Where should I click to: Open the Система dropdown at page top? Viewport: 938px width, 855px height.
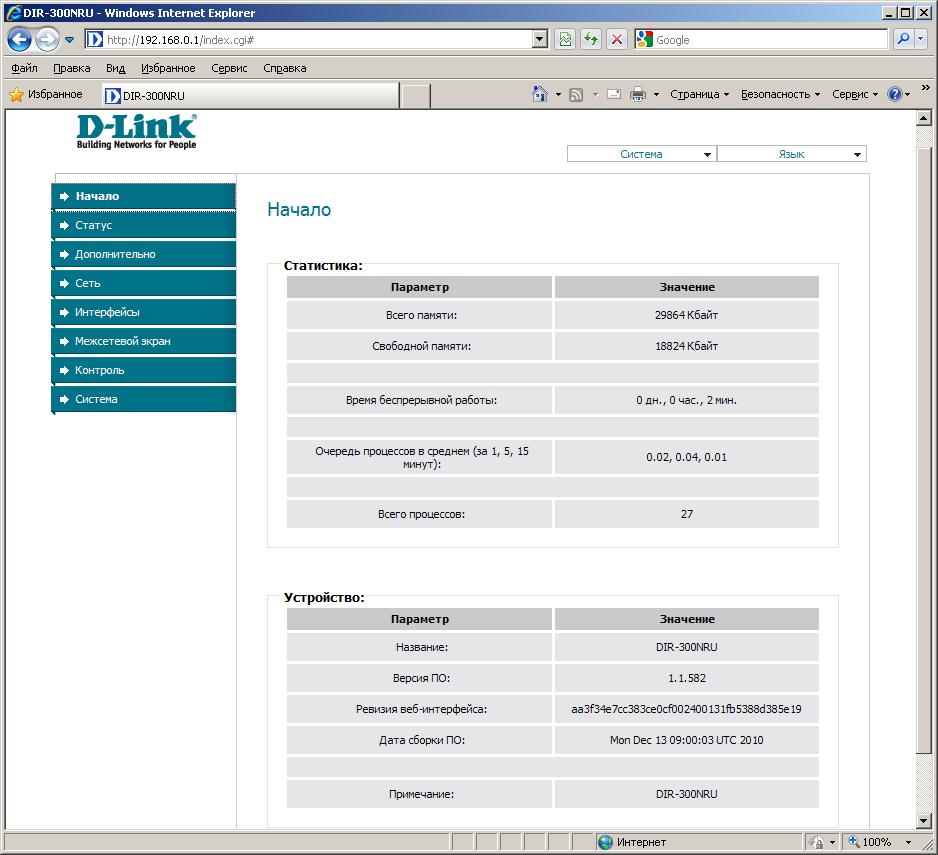(641, 154)
